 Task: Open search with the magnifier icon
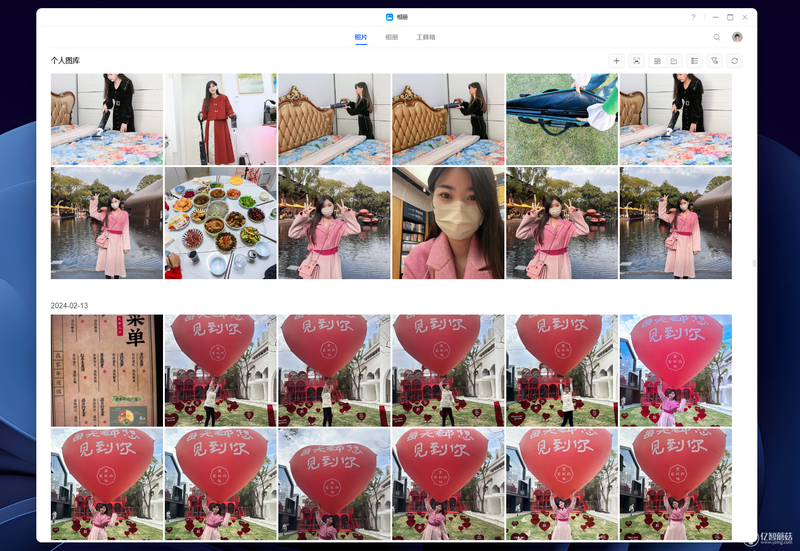(x=717, y=37)
